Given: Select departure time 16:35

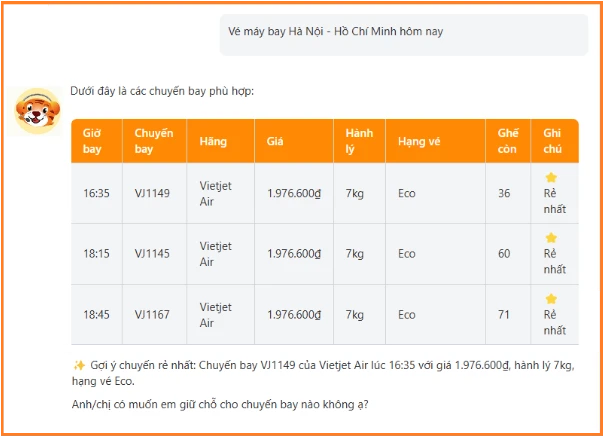Looking at the screenshot, I should click(x=96, y=193).
